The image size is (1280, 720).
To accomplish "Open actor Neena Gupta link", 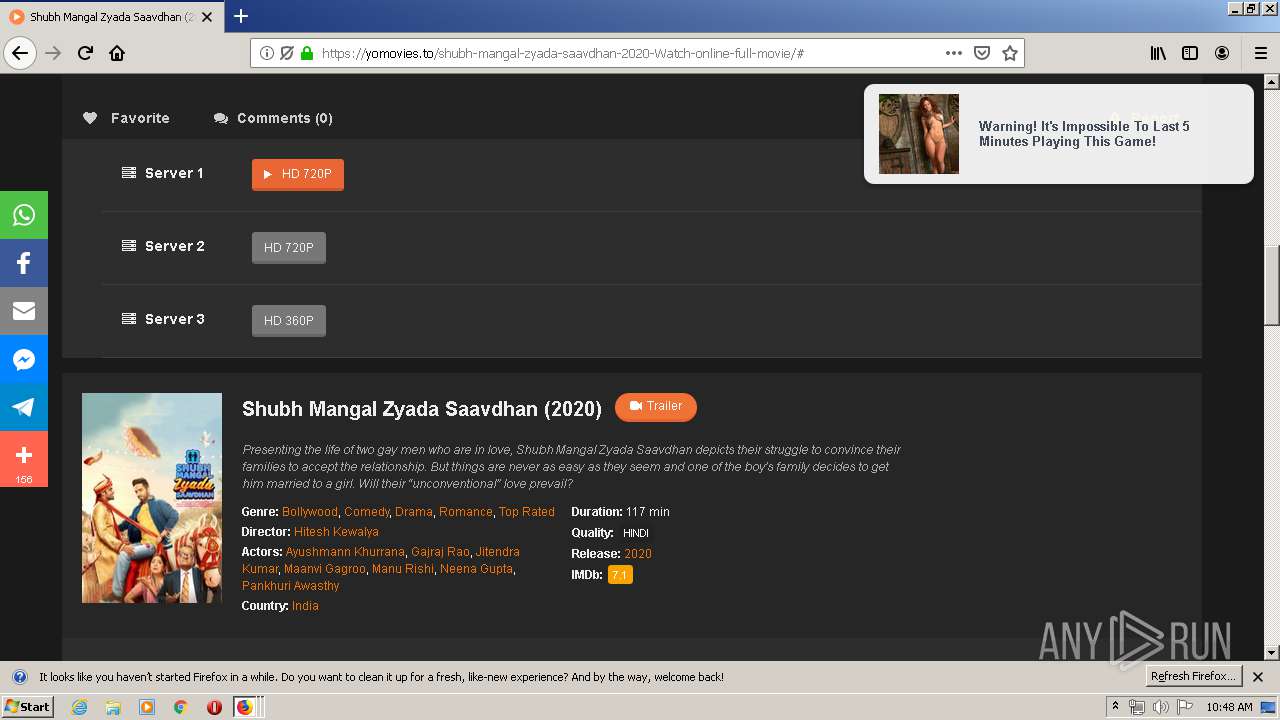I will click(x=476, y=569).
